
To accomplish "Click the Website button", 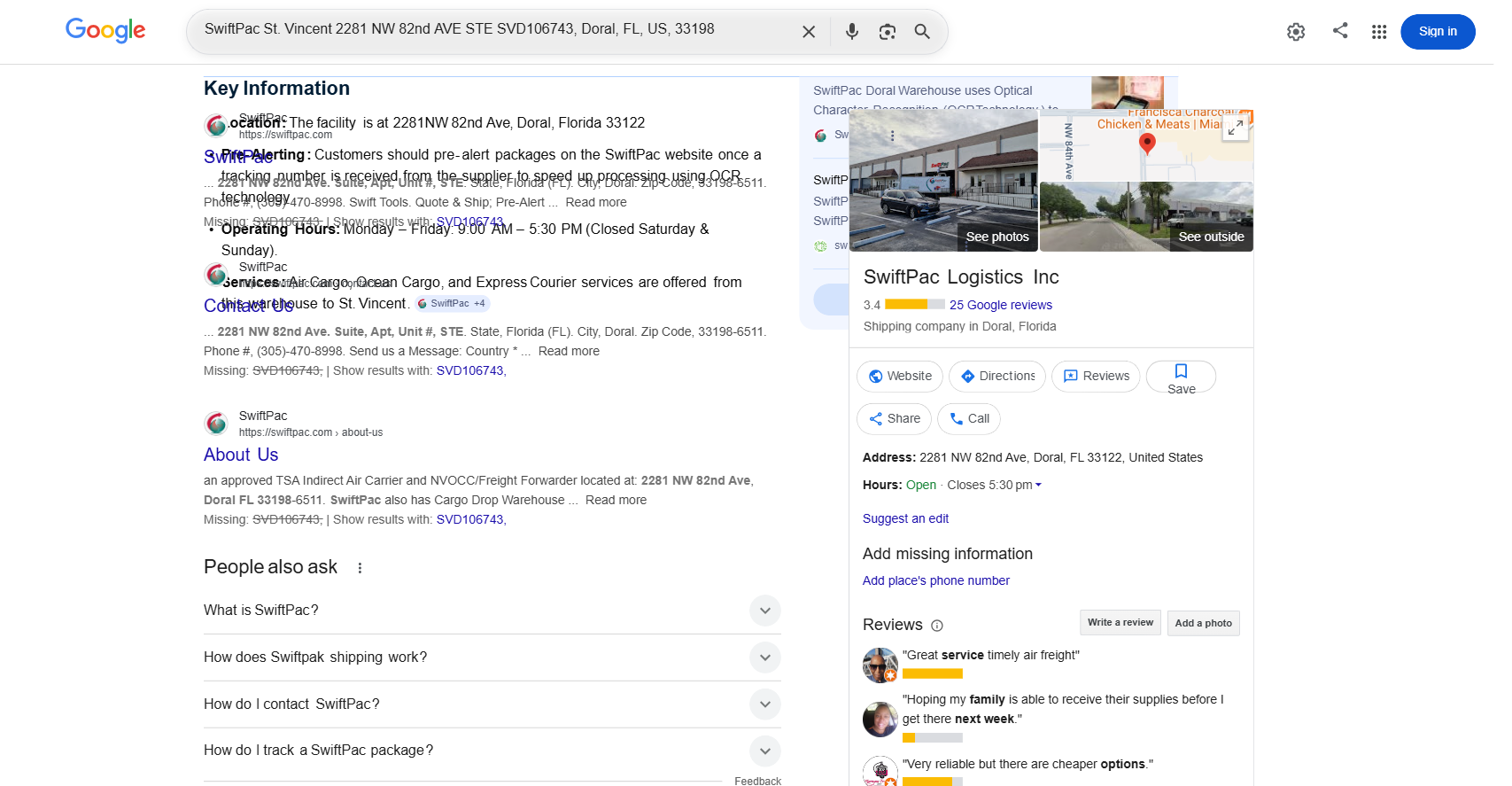I will (899, 376).
